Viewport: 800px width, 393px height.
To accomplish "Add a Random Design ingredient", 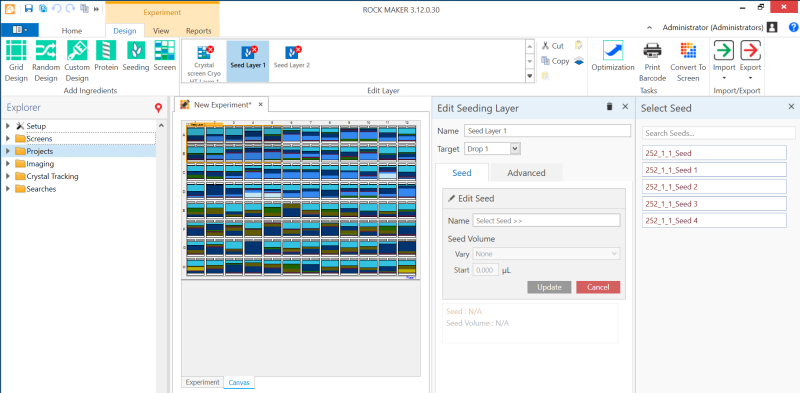I will [46, 61].
